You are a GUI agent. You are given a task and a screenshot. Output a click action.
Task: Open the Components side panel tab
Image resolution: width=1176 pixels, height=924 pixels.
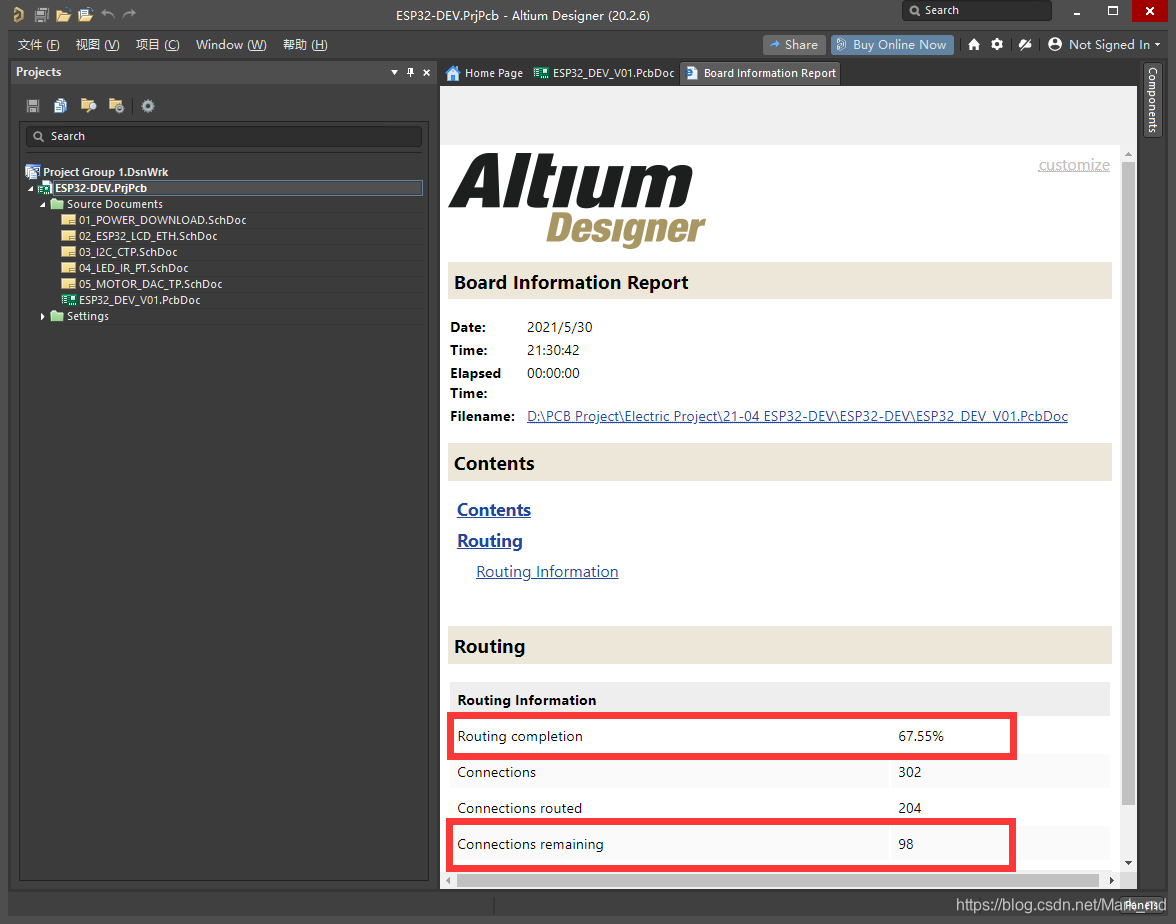[x=1152, y=99]
